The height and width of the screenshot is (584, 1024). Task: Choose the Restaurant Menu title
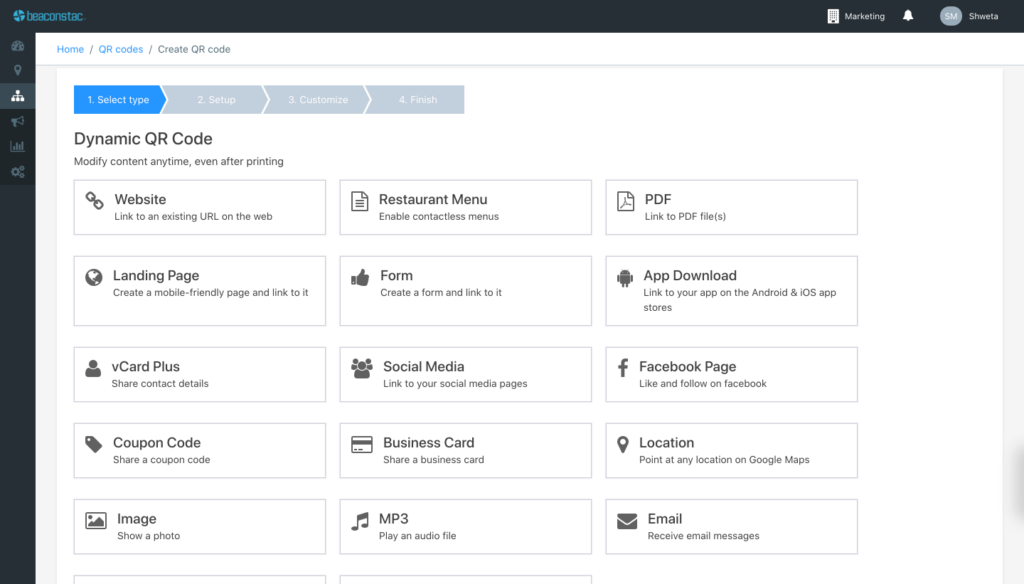tap(433, 199)
